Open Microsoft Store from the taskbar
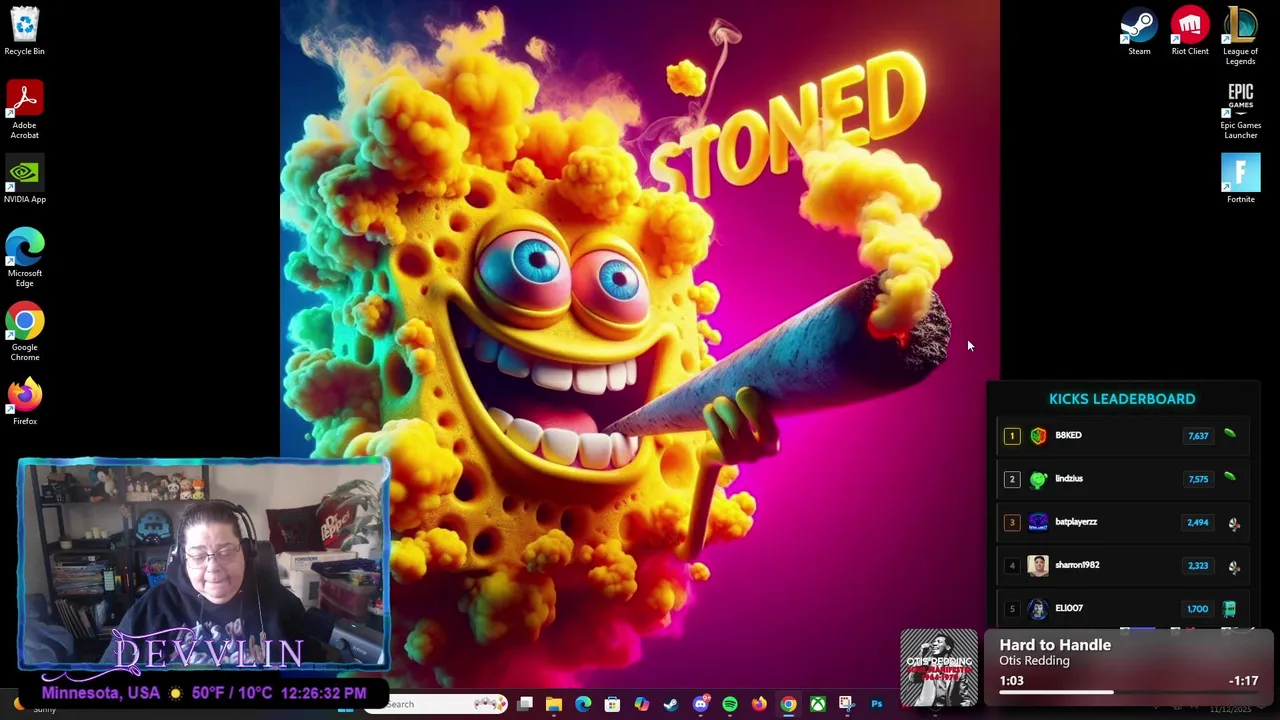This screenshot has width=1280, height=720. pos(612,704)
